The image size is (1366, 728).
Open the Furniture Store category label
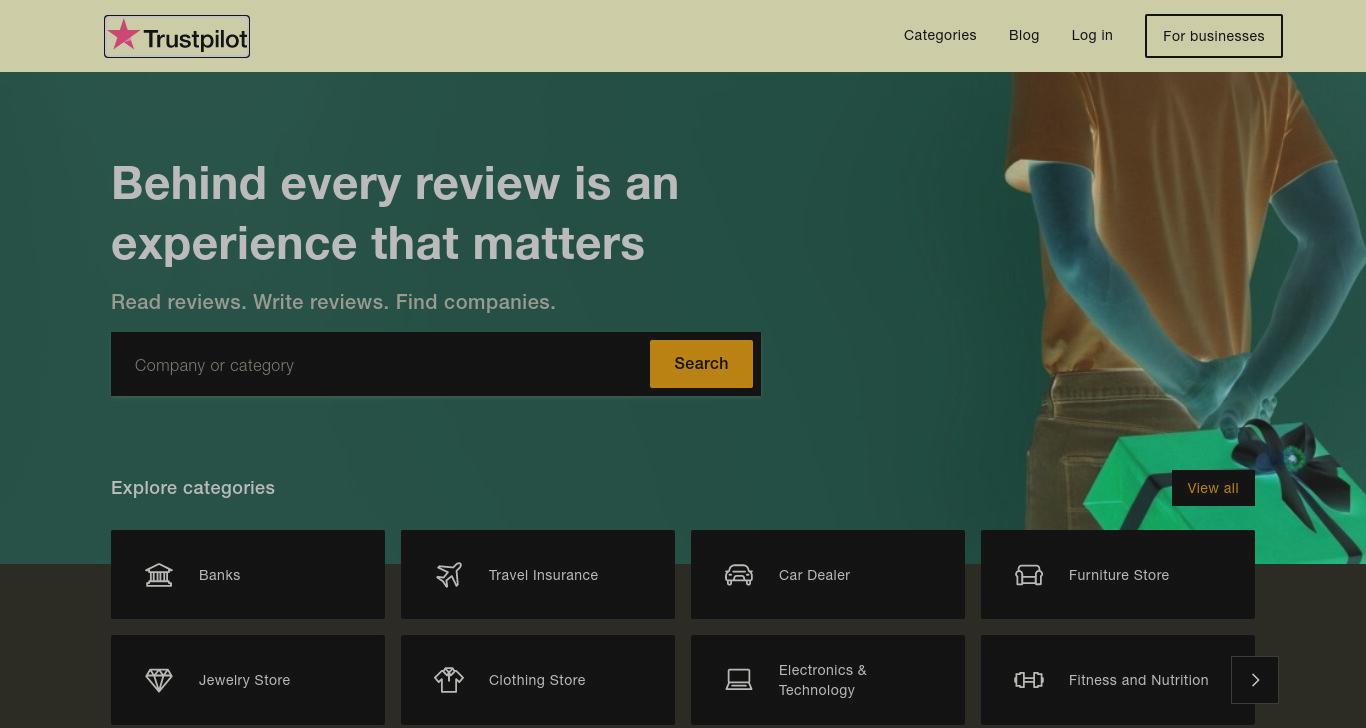click(x=1119, y=575)
